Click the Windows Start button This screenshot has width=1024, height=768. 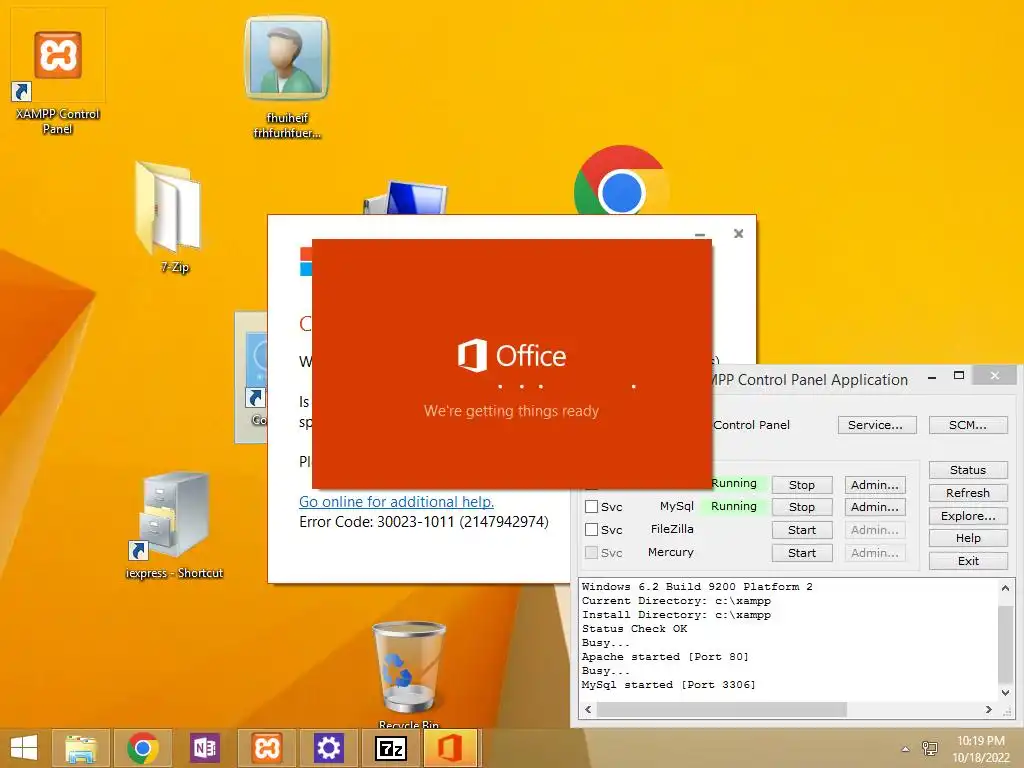[24, 748]
